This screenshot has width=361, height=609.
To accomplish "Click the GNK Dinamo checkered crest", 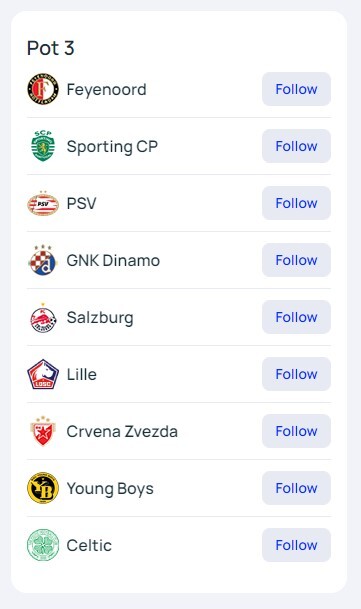I will (43, 260).
